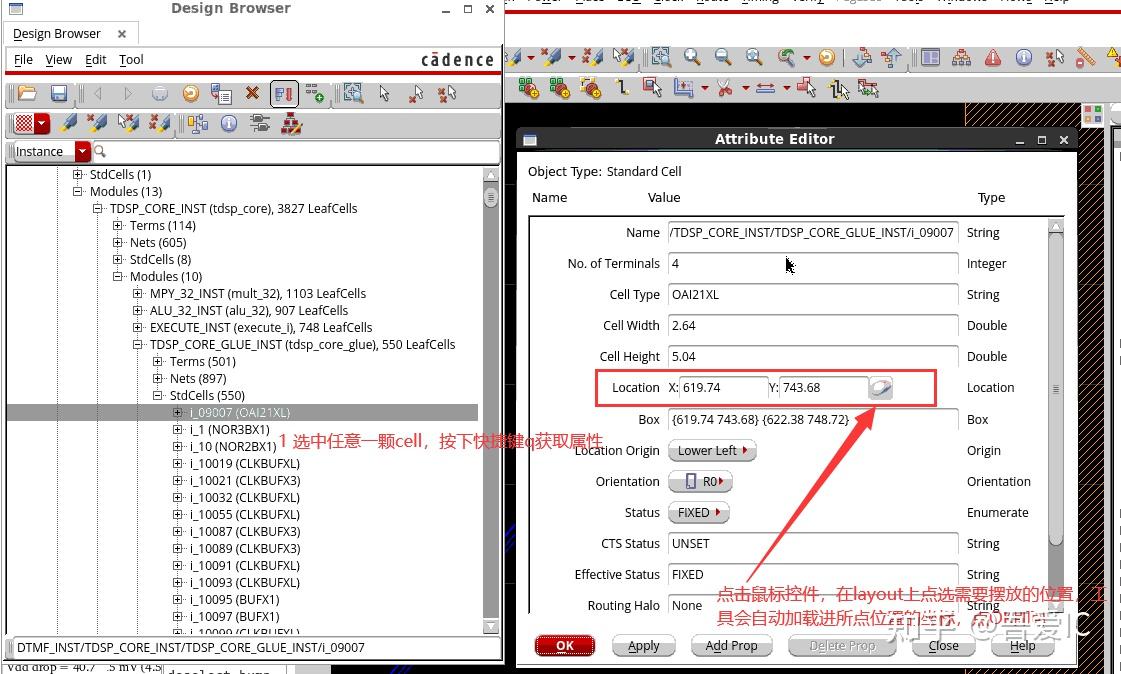
Task: Click the mouse picker icon beside Location field
Action: [880, 388]
